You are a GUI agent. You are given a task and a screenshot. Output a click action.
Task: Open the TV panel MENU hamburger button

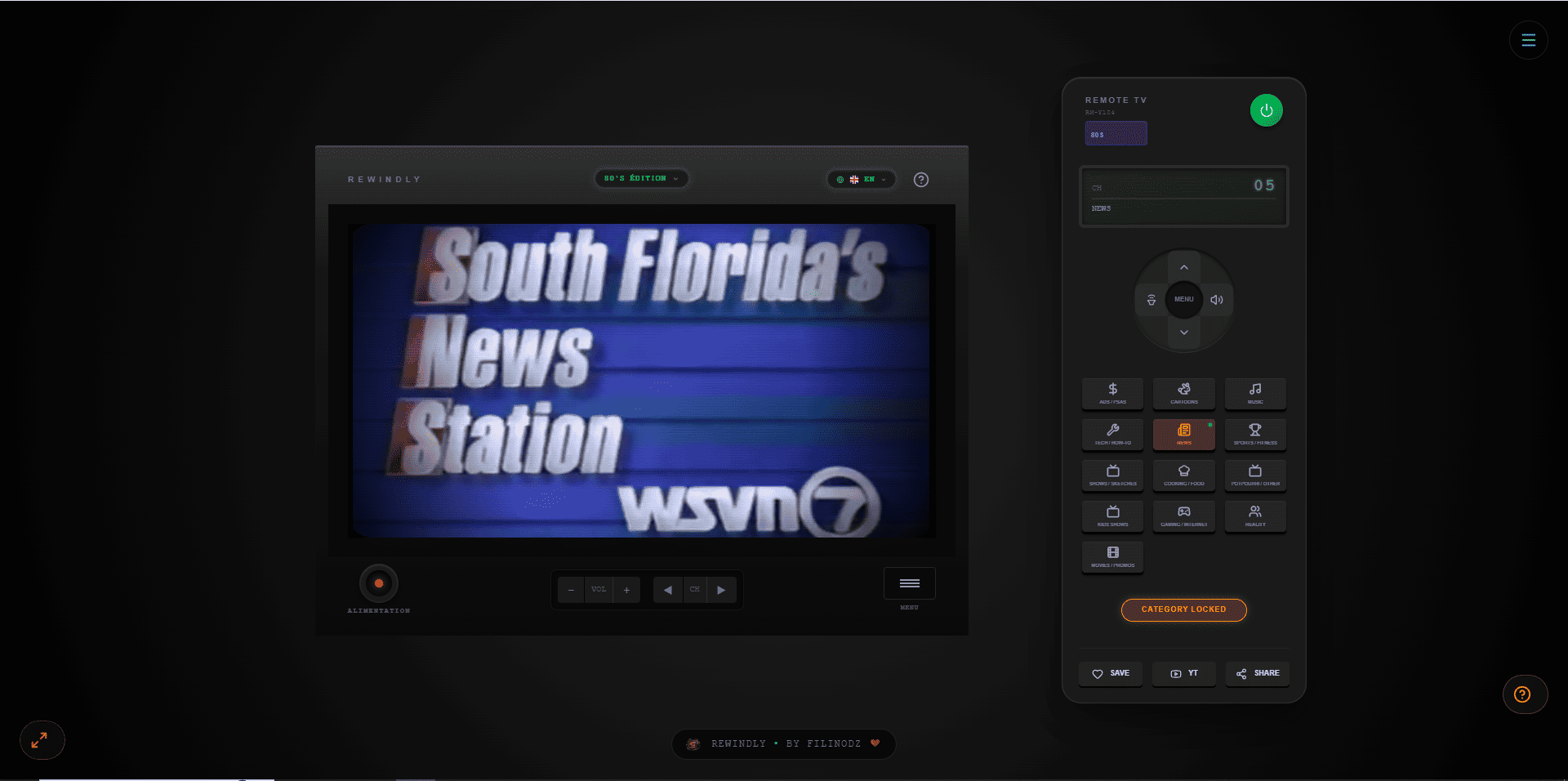click(x=910, y=583)
